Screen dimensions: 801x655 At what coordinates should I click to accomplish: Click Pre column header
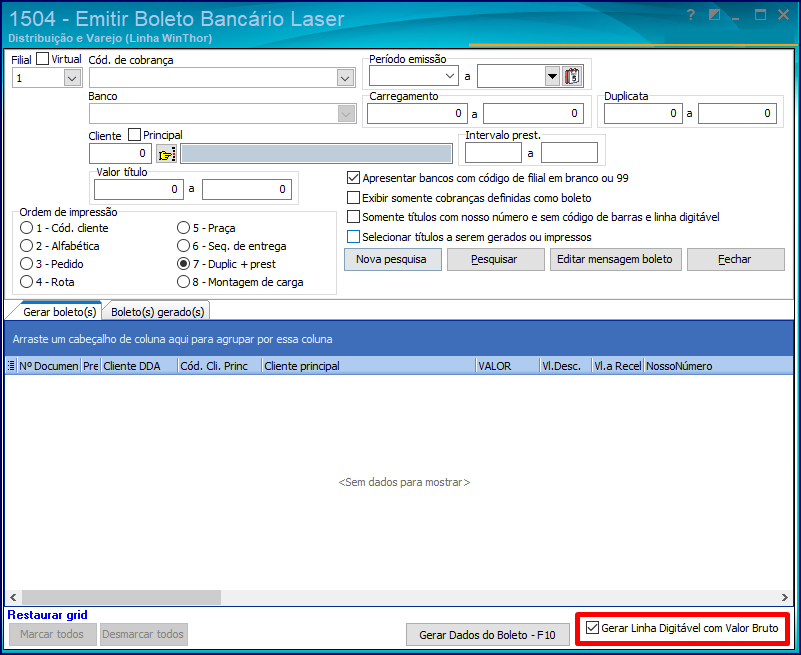point(91,366)
